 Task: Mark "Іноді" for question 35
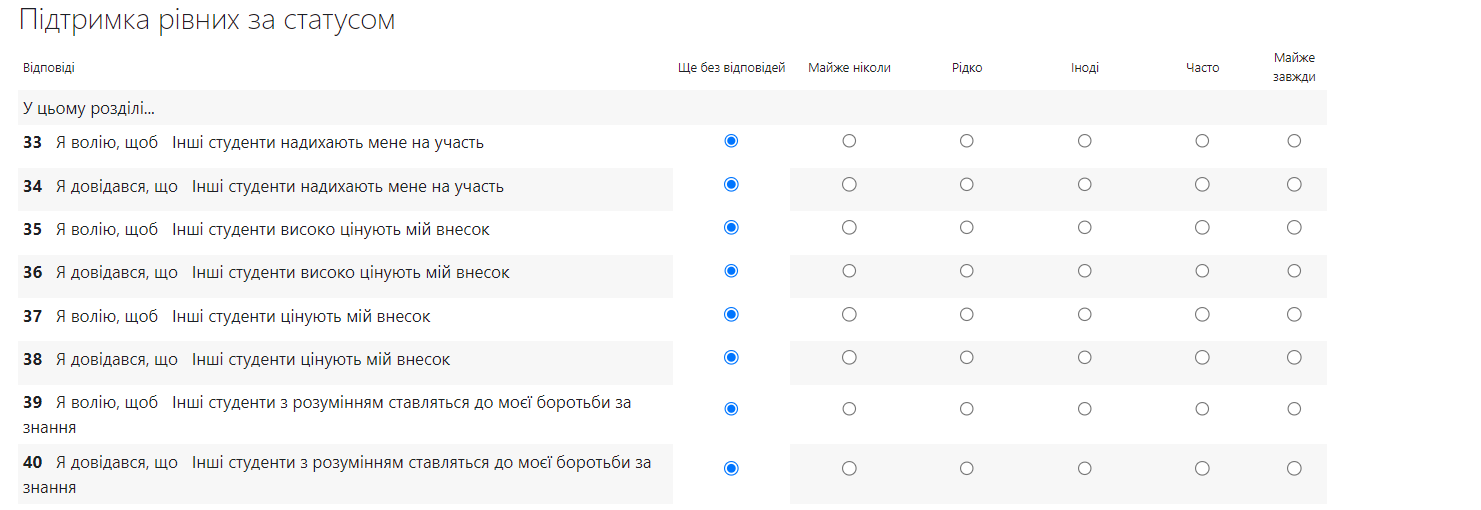tap(1085, 227)
